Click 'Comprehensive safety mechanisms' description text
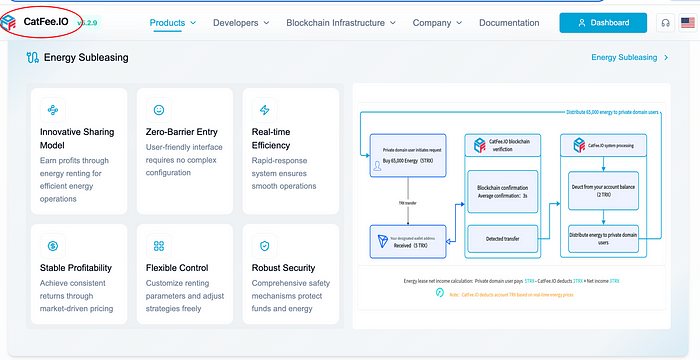The image size is (700, 360). (x=291, y=296)
